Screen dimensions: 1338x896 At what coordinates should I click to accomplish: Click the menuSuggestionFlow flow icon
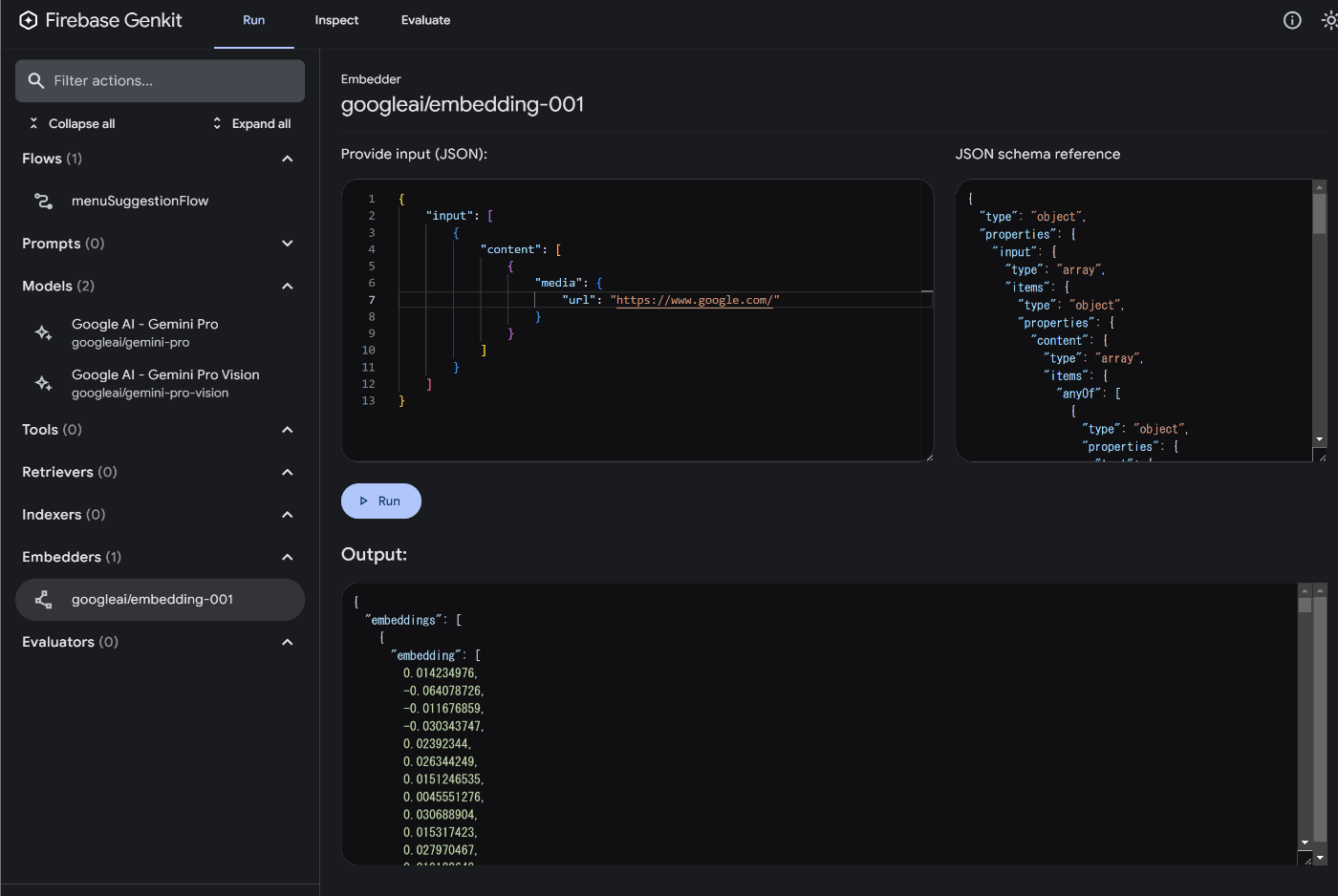[x=44, y=201]
